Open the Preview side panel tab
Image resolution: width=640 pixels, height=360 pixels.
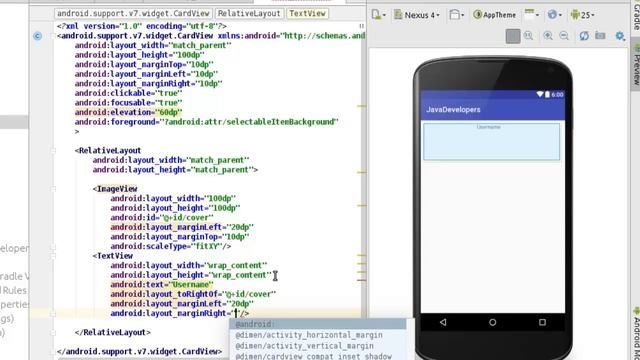(x=636, y=65)
